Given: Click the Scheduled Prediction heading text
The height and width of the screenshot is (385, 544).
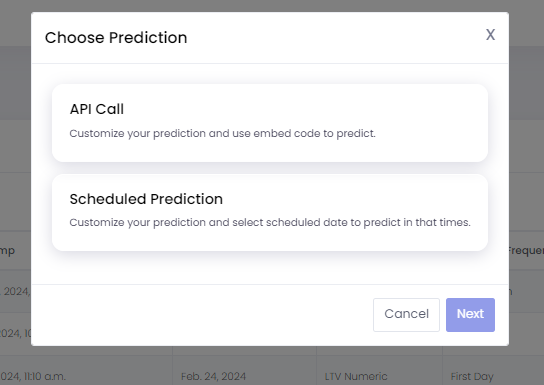Looking at the screenshot, I should tap(146, 199).
